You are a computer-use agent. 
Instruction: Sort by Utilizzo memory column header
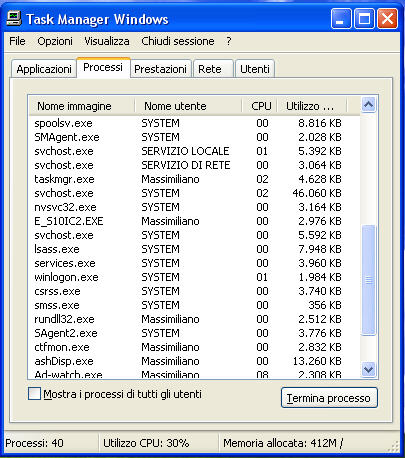pyautogui.click(x=312, y=106)
